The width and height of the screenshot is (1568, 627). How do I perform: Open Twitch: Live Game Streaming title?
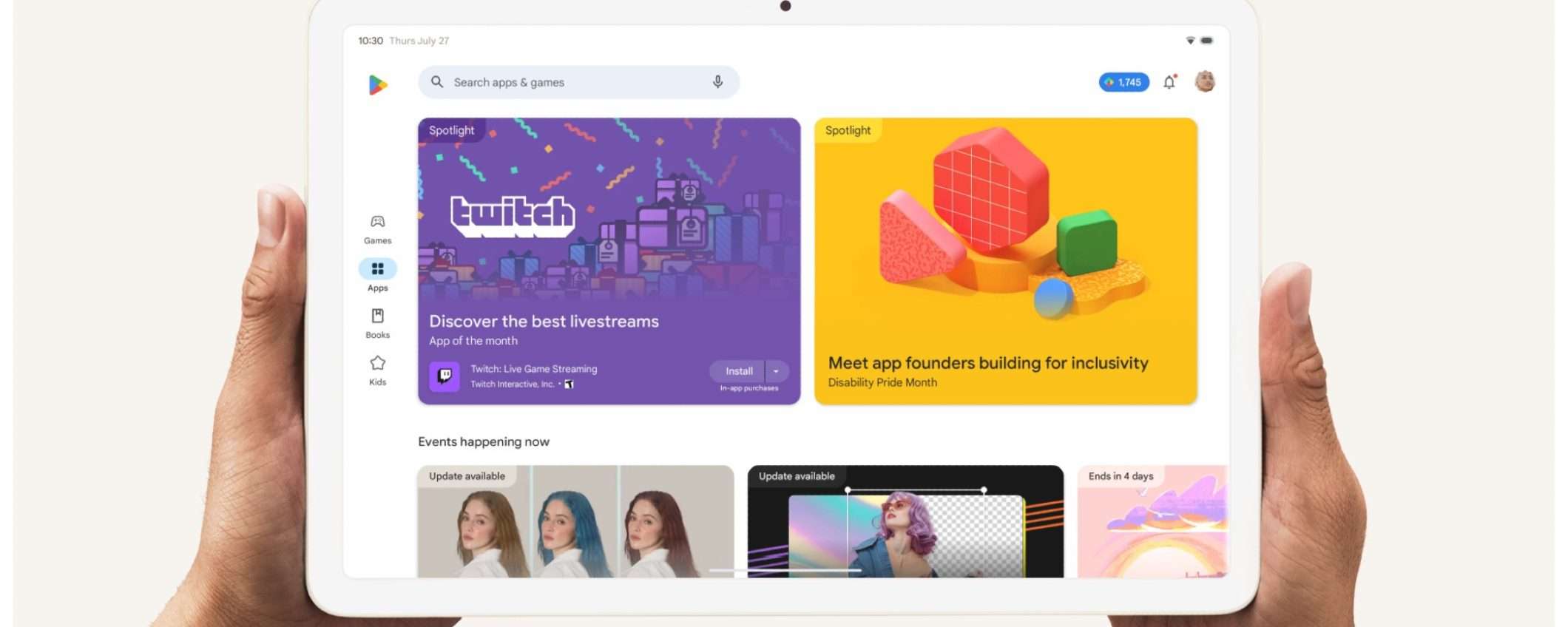coord(534,369)
